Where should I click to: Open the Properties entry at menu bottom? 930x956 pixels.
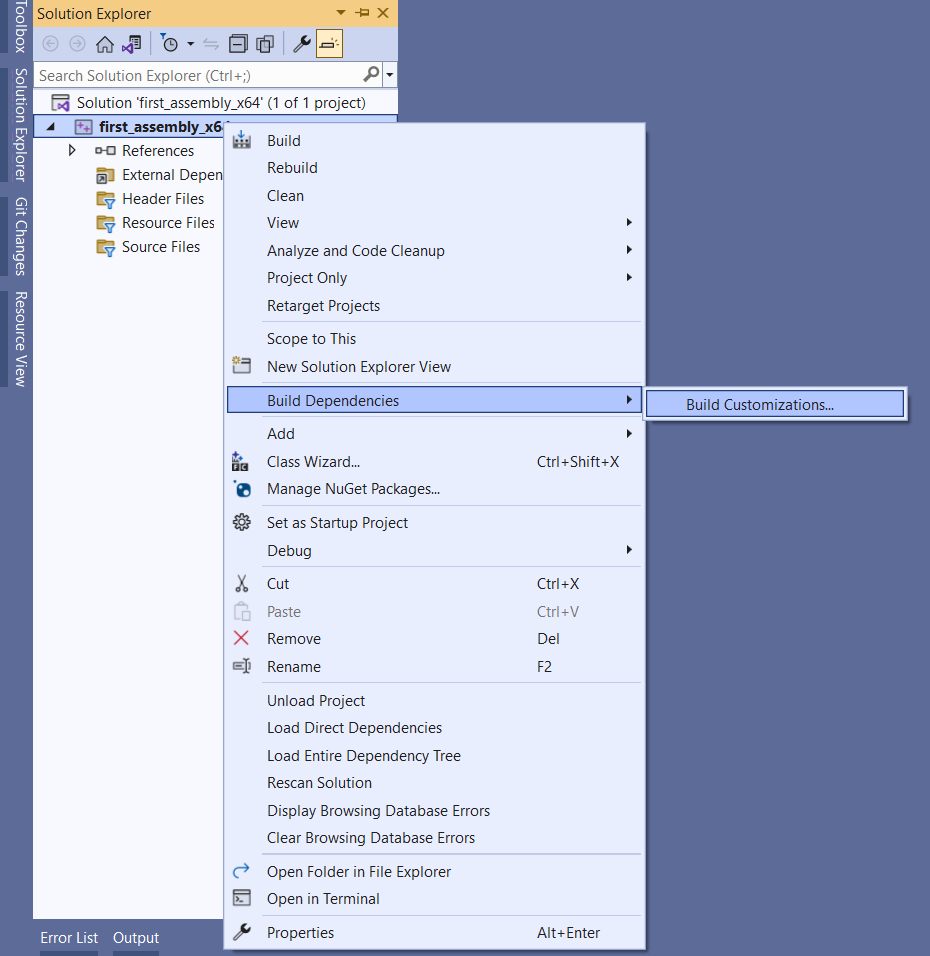(300, 933)
